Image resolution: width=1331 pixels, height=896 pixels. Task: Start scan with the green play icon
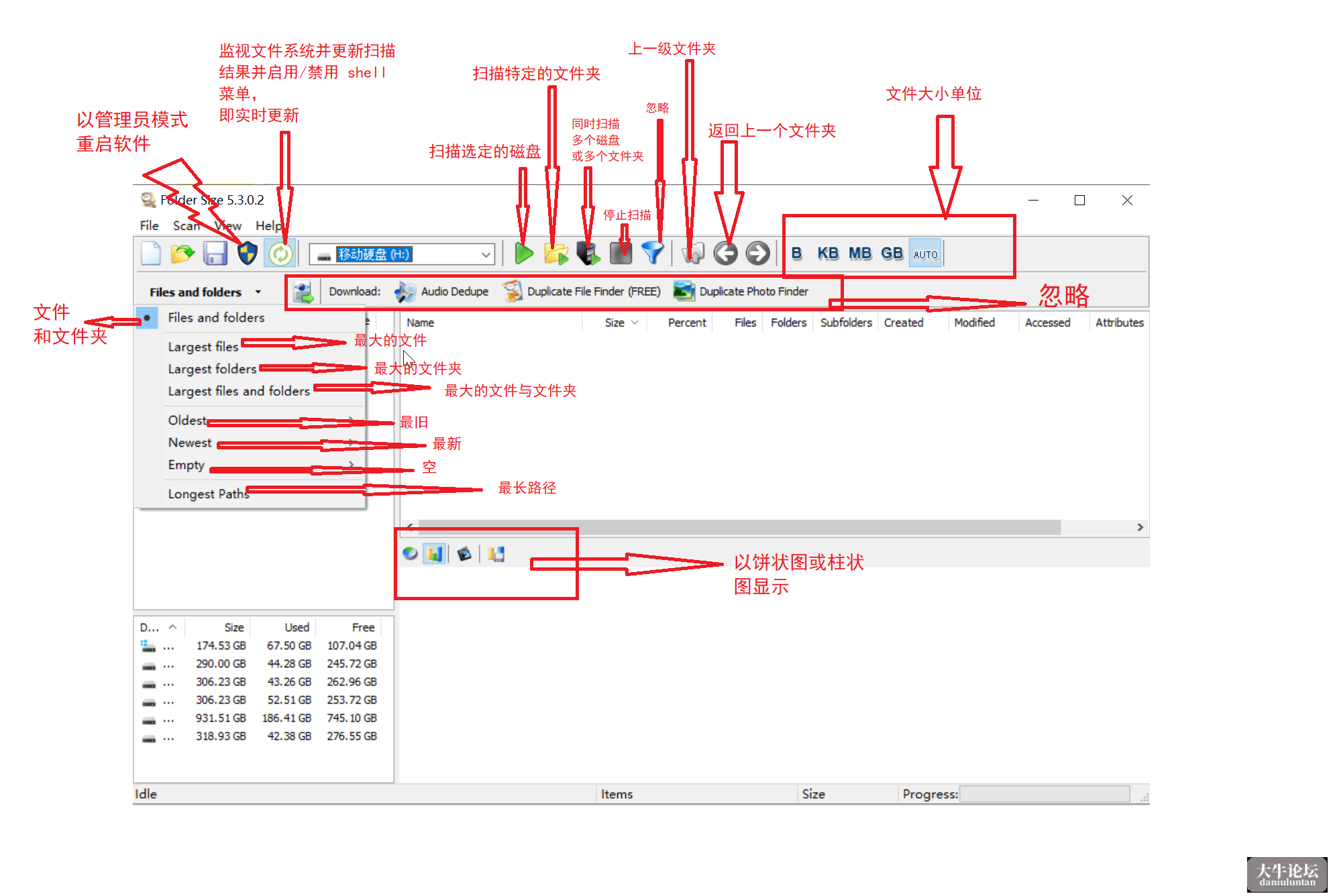[523, 254]
